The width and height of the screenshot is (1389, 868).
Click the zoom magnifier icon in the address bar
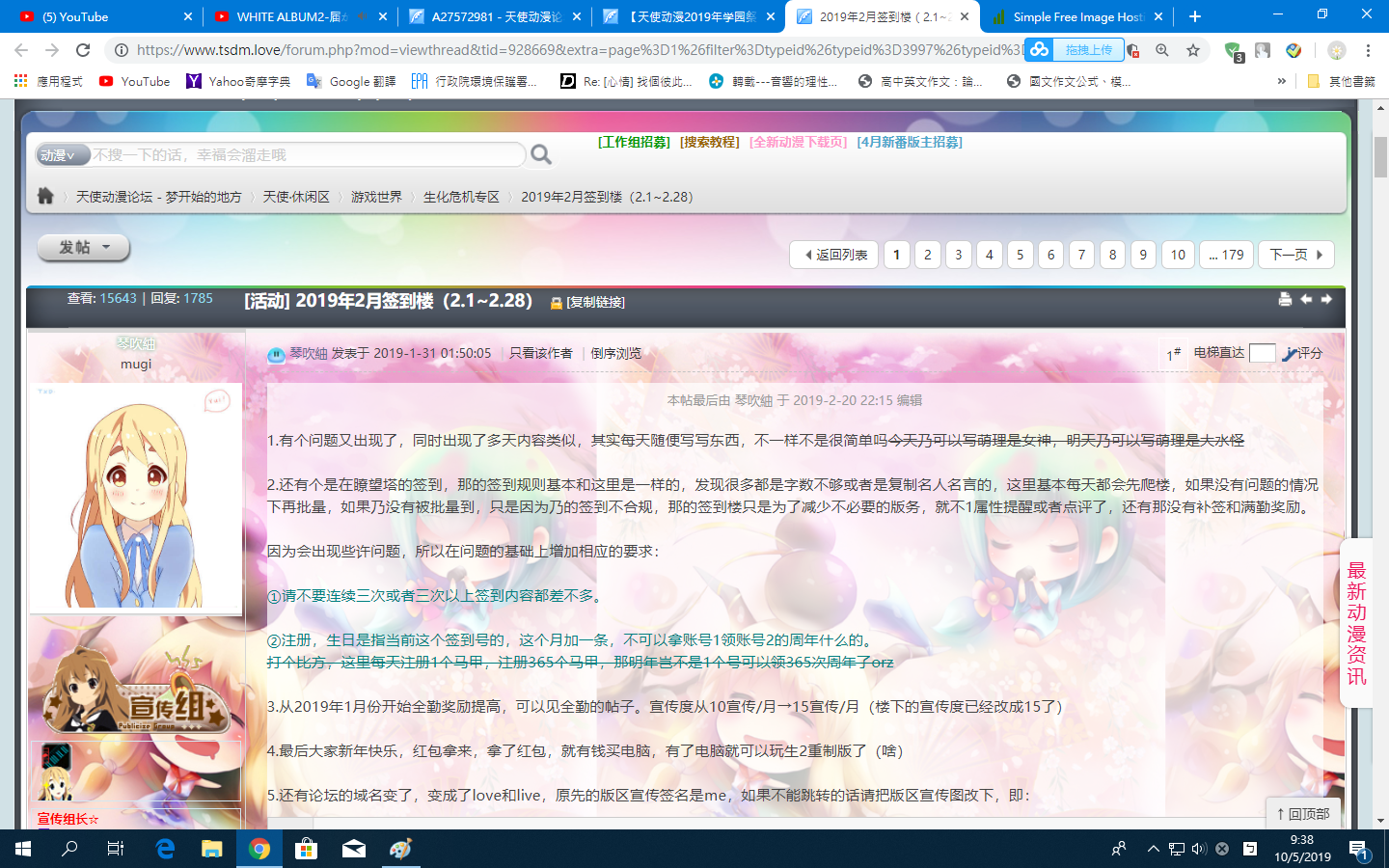(x=1162, y=50)
